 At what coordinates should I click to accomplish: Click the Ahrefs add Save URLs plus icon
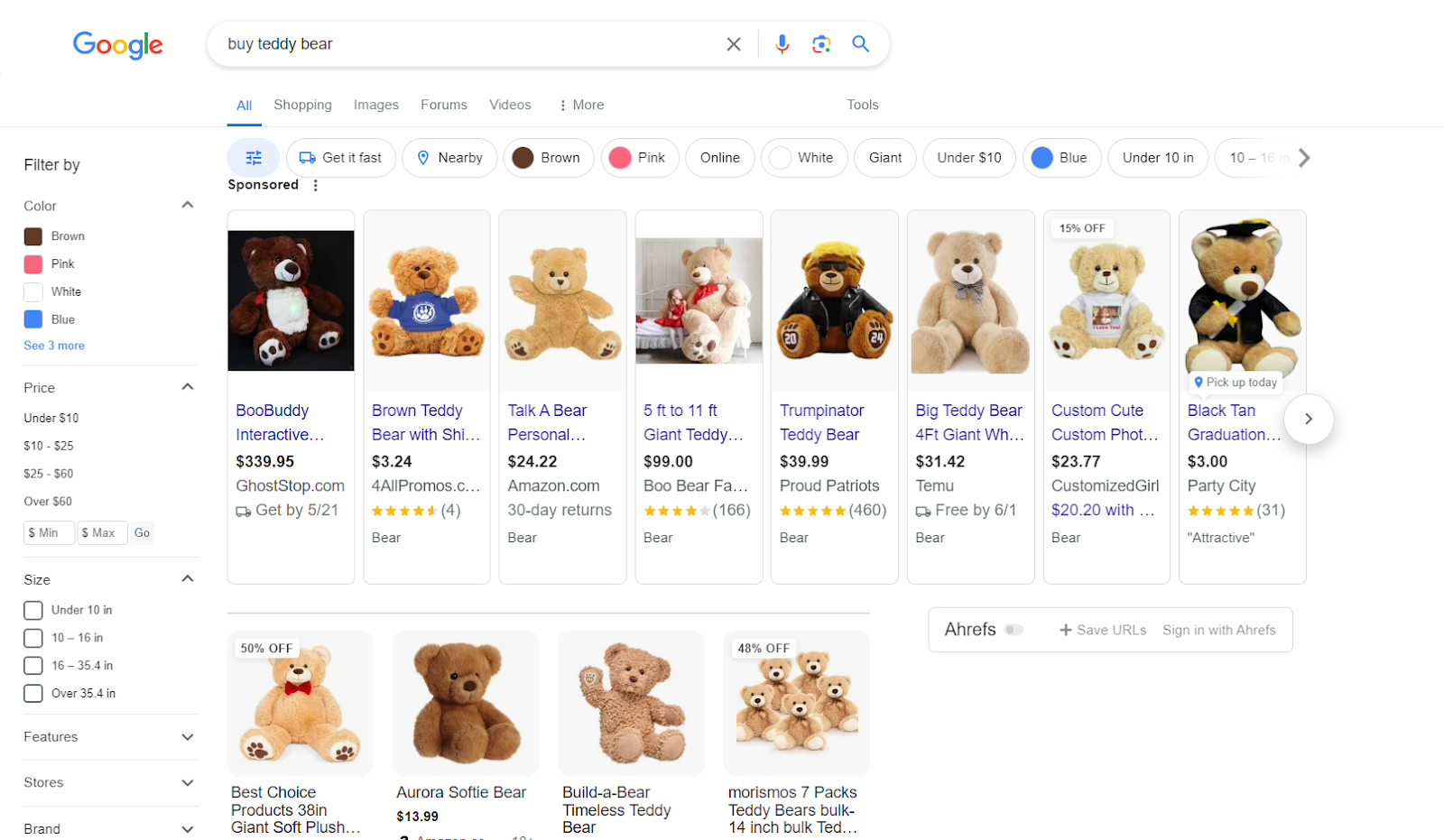tap(1065, 630)
